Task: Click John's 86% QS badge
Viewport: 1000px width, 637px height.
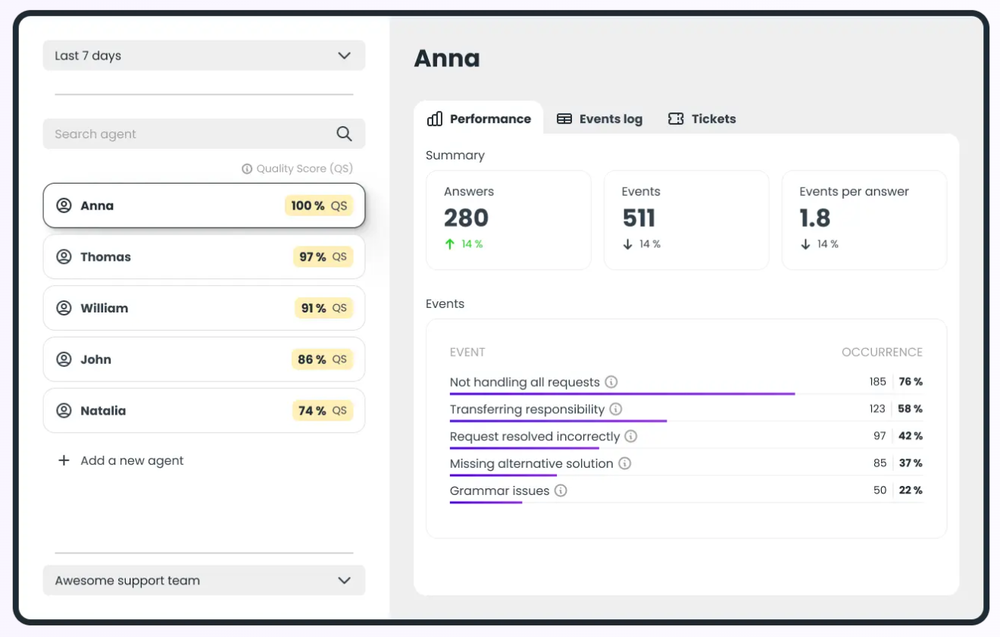Action: tap(322, 360)
